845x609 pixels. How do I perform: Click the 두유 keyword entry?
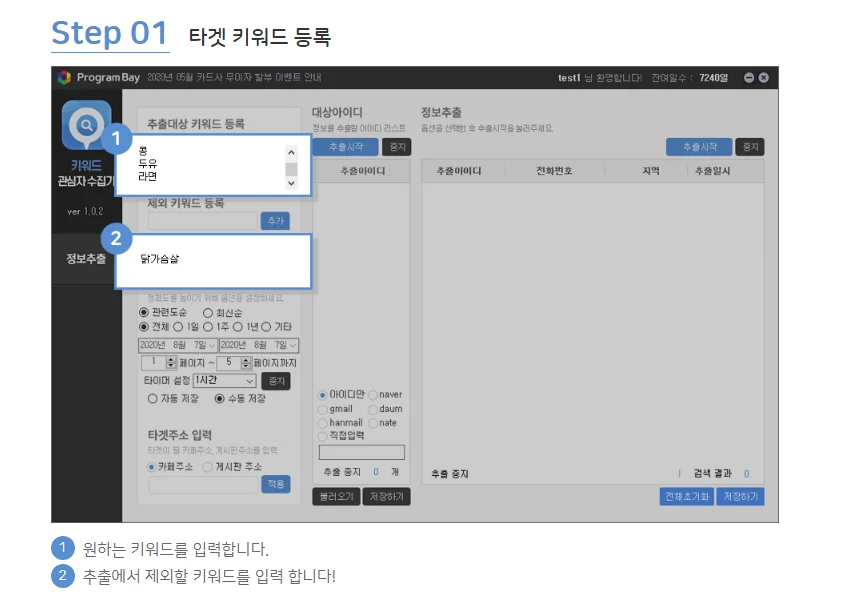click(148, 164)
